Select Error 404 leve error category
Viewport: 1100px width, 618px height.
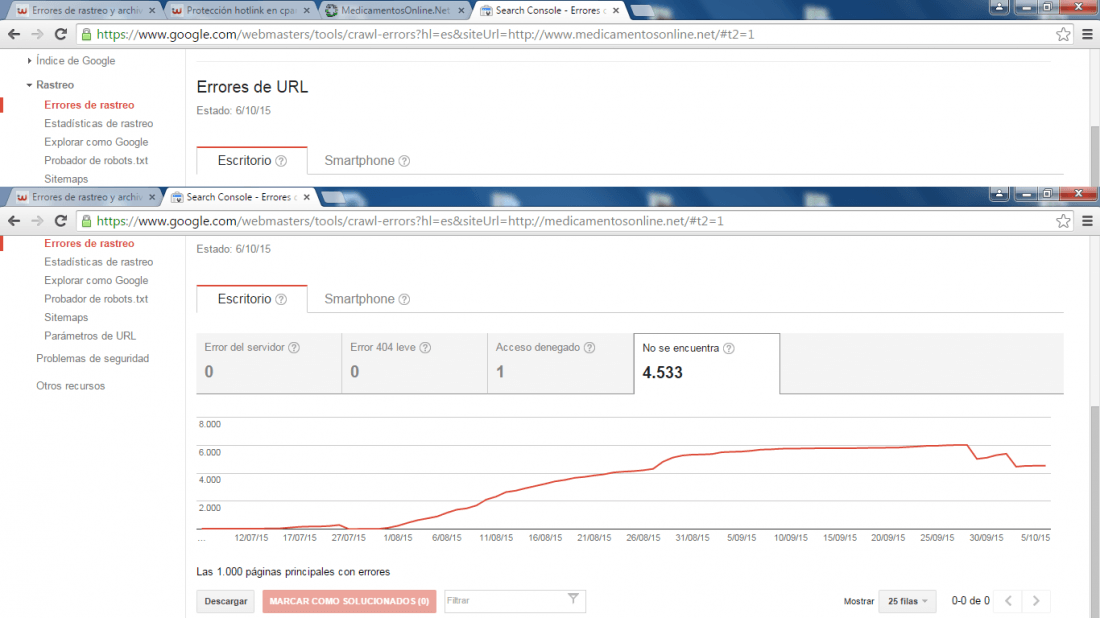[415, 363]
